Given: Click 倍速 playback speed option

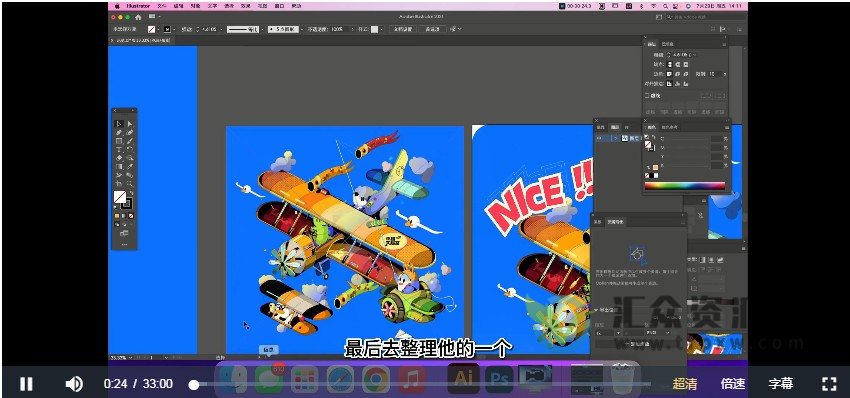Looking at the screenshot, I should (x=733, y=384).
